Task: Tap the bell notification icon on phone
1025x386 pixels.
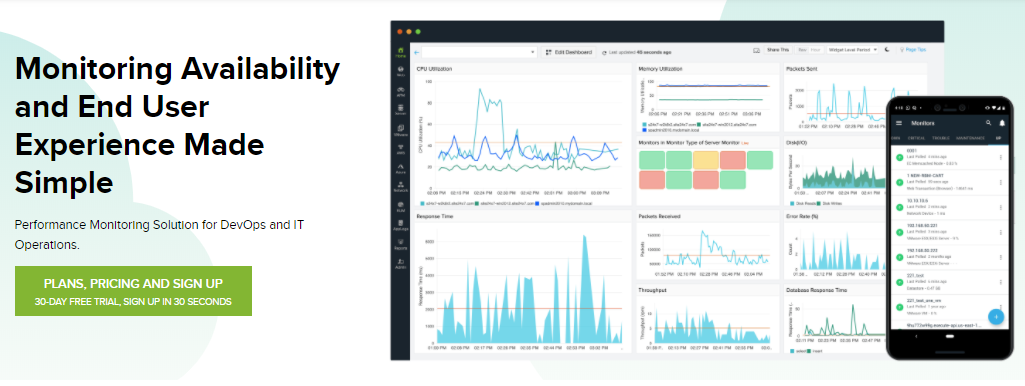Action: click(1002, 123)
